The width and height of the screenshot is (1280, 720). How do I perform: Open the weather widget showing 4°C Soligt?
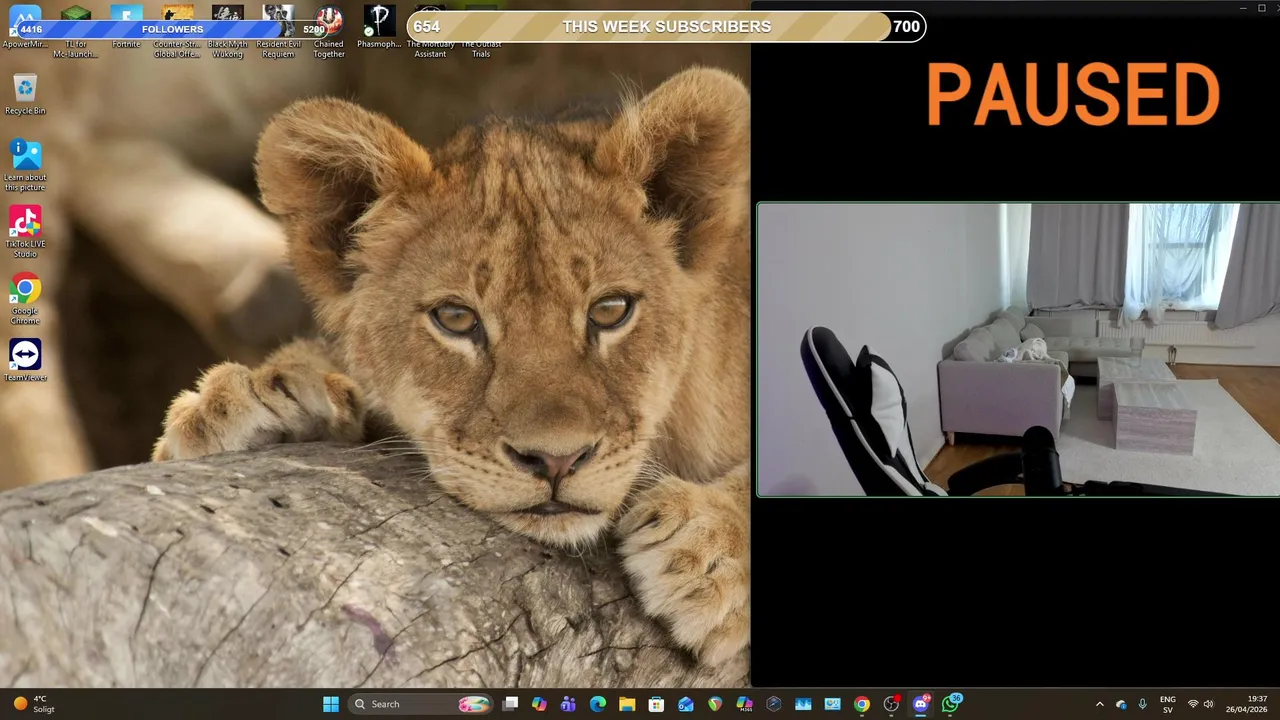(x=32, y=704)
